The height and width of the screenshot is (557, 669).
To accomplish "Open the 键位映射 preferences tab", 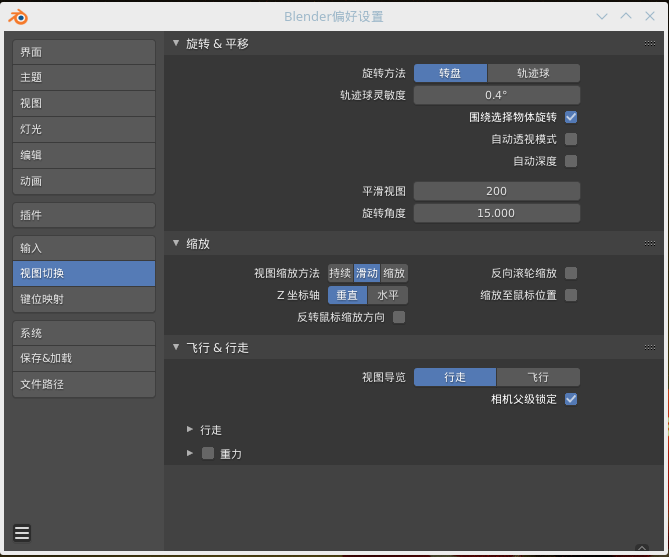I will pos(84,300).
